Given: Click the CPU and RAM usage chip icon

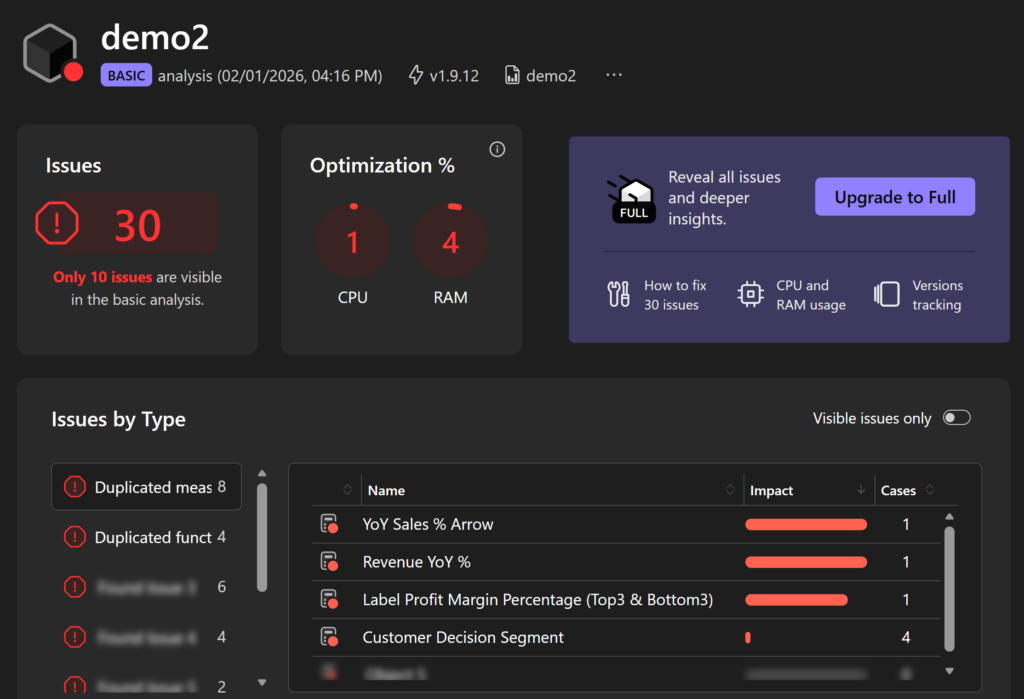Looking at the screenshot, I should 750,295.
